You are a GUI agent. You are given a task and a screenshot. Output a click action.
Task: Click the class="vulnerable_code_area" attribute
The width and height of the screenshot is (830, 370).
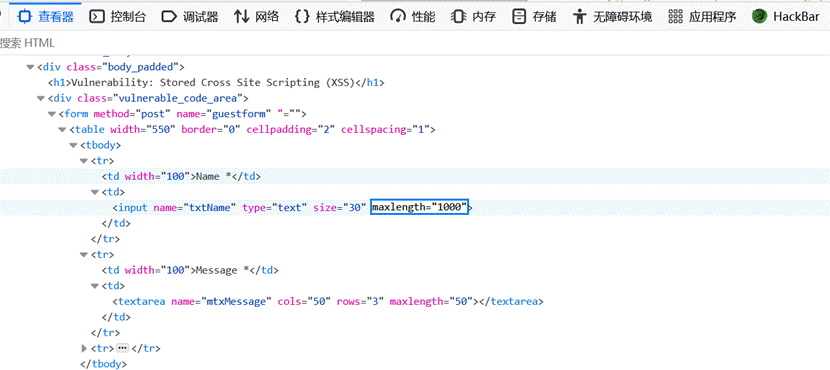tap(160, 98)
